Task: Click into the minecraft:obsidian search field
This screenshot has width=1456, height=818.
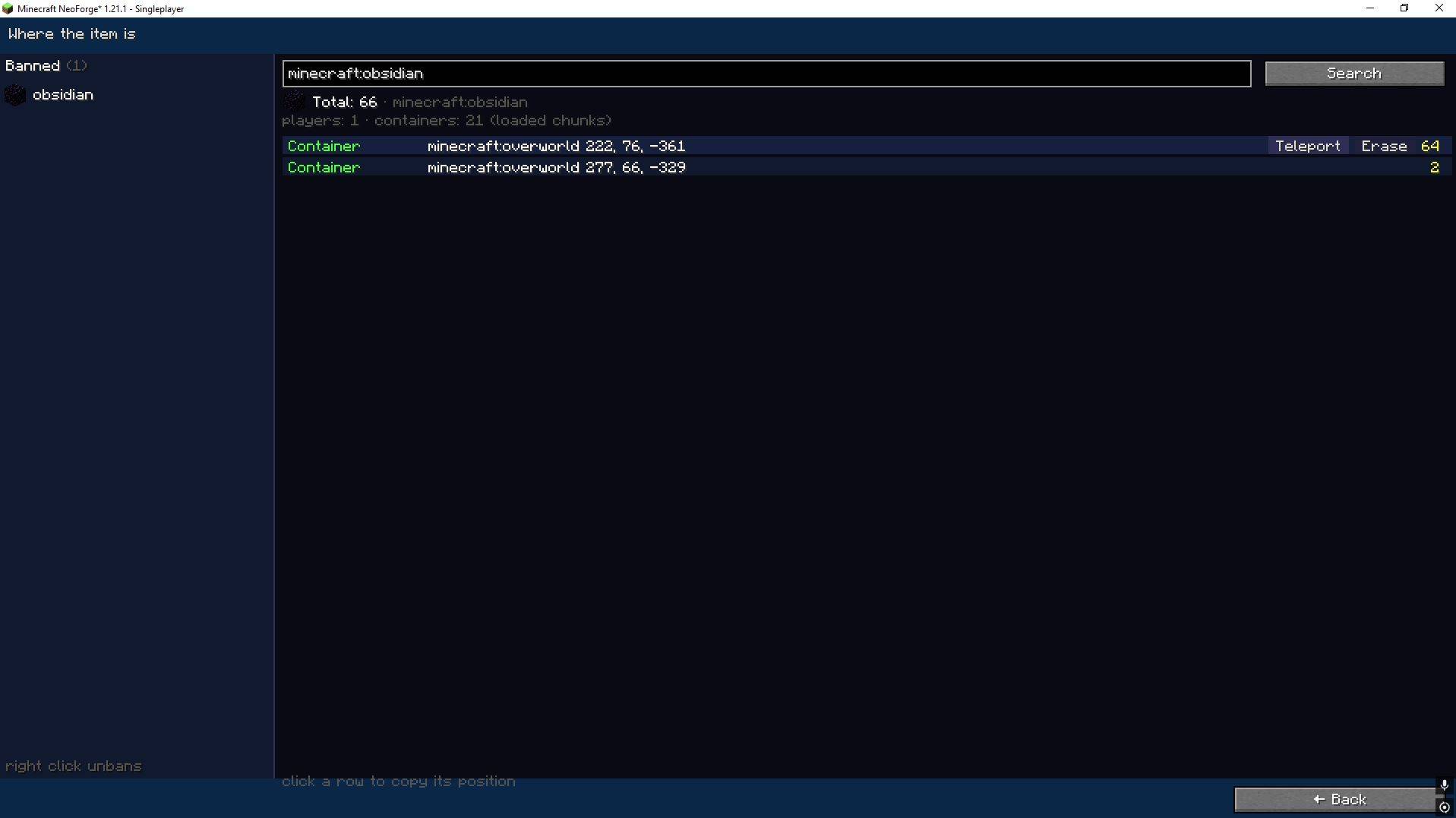Action: tap(766, 74)
